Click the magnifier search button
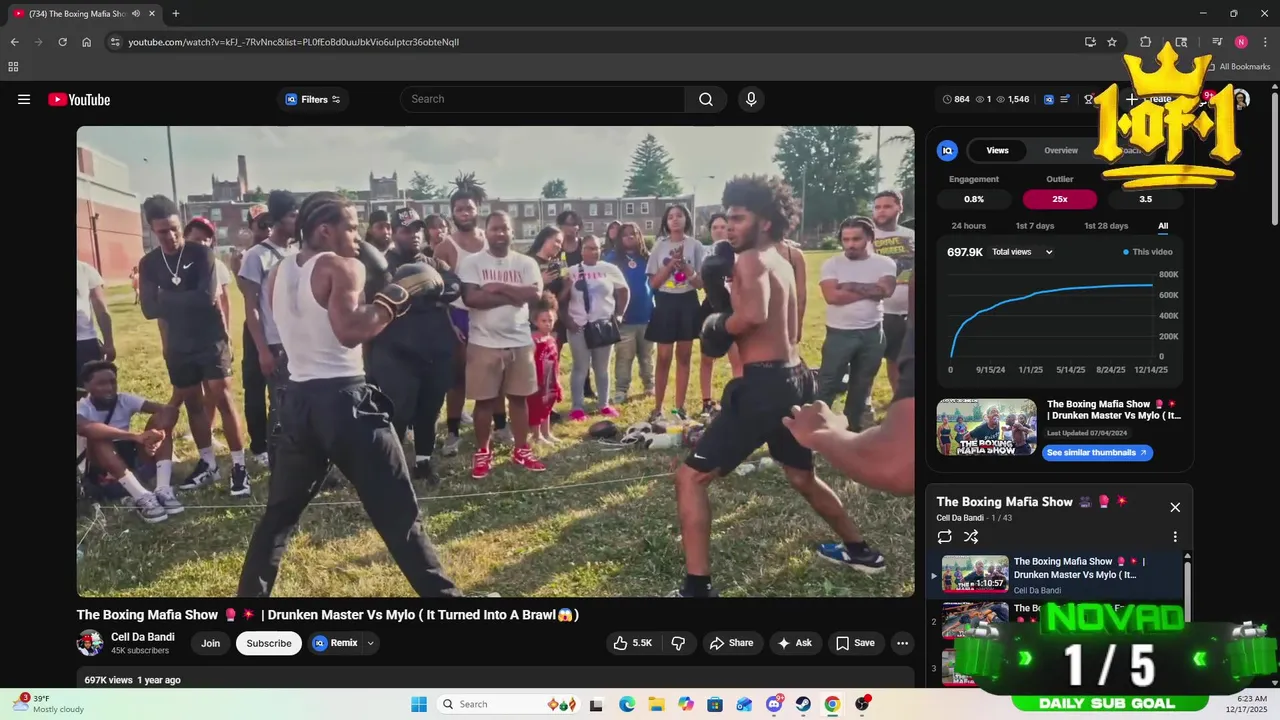 click(x=706, y=99)
